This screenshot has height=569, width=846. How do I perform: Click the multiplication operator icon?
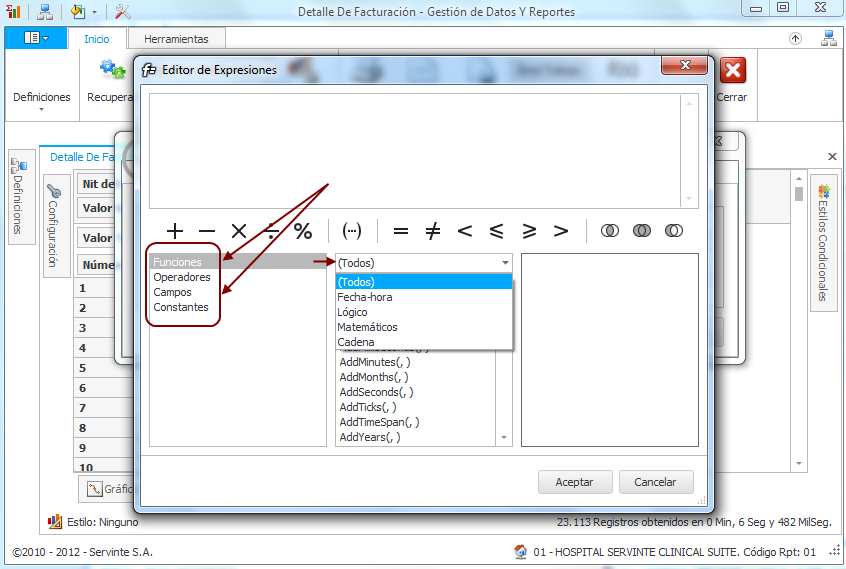coord(239,231)
